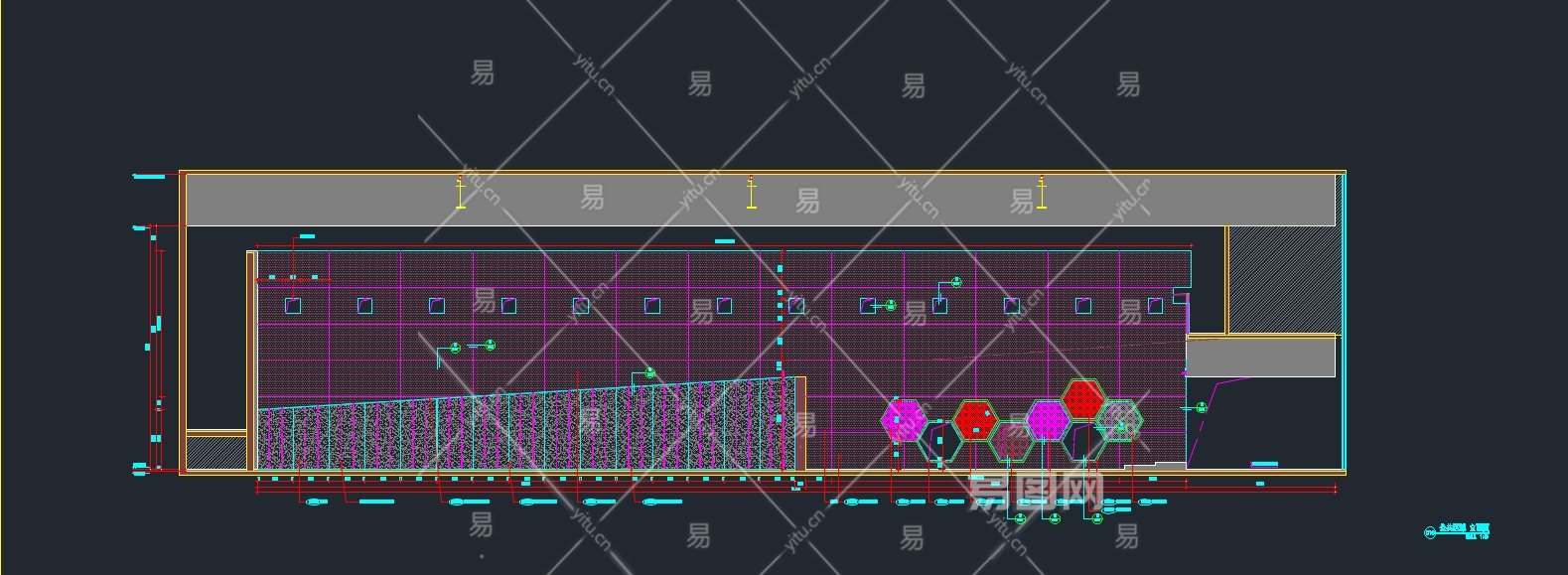Select the small hatched box at lower left
1568x575 pixels.
(x=215, y=453)
